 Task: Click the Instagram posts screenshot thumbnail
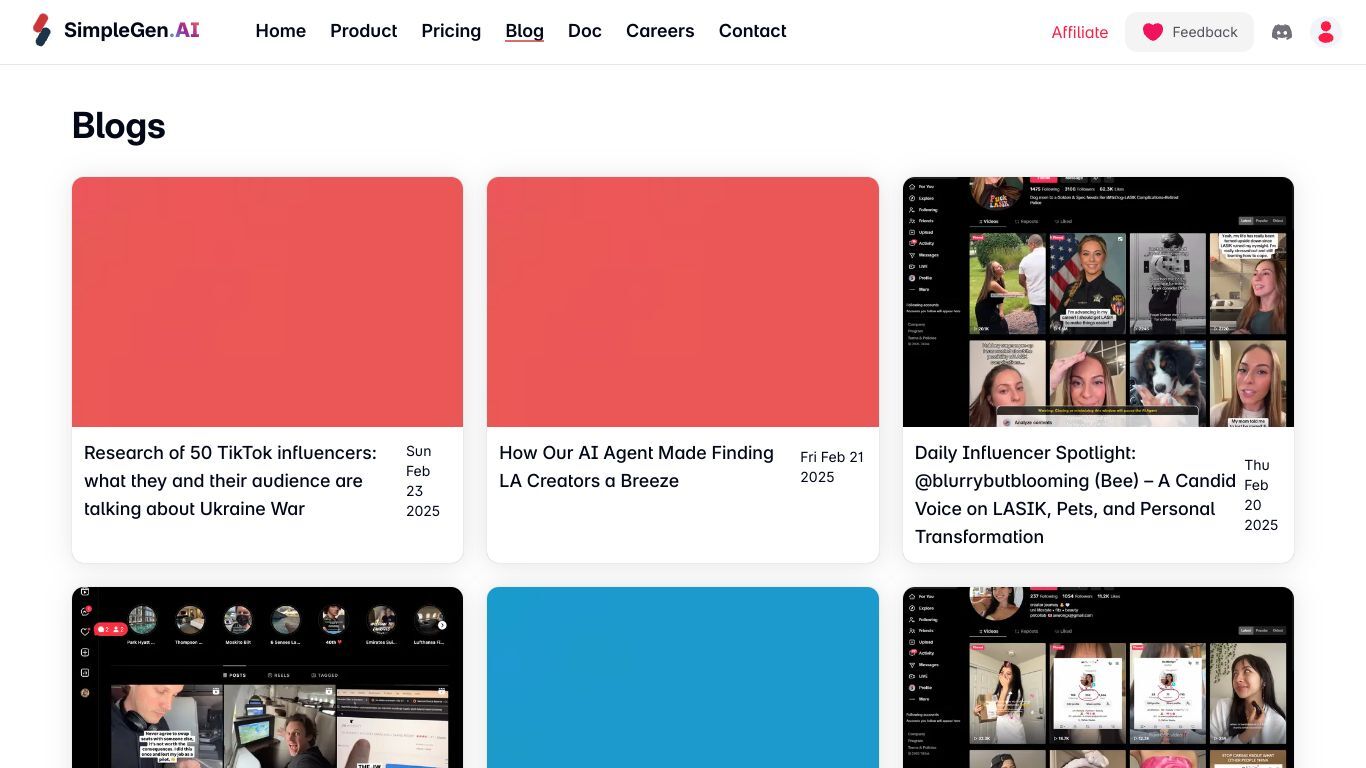[267, 677]
